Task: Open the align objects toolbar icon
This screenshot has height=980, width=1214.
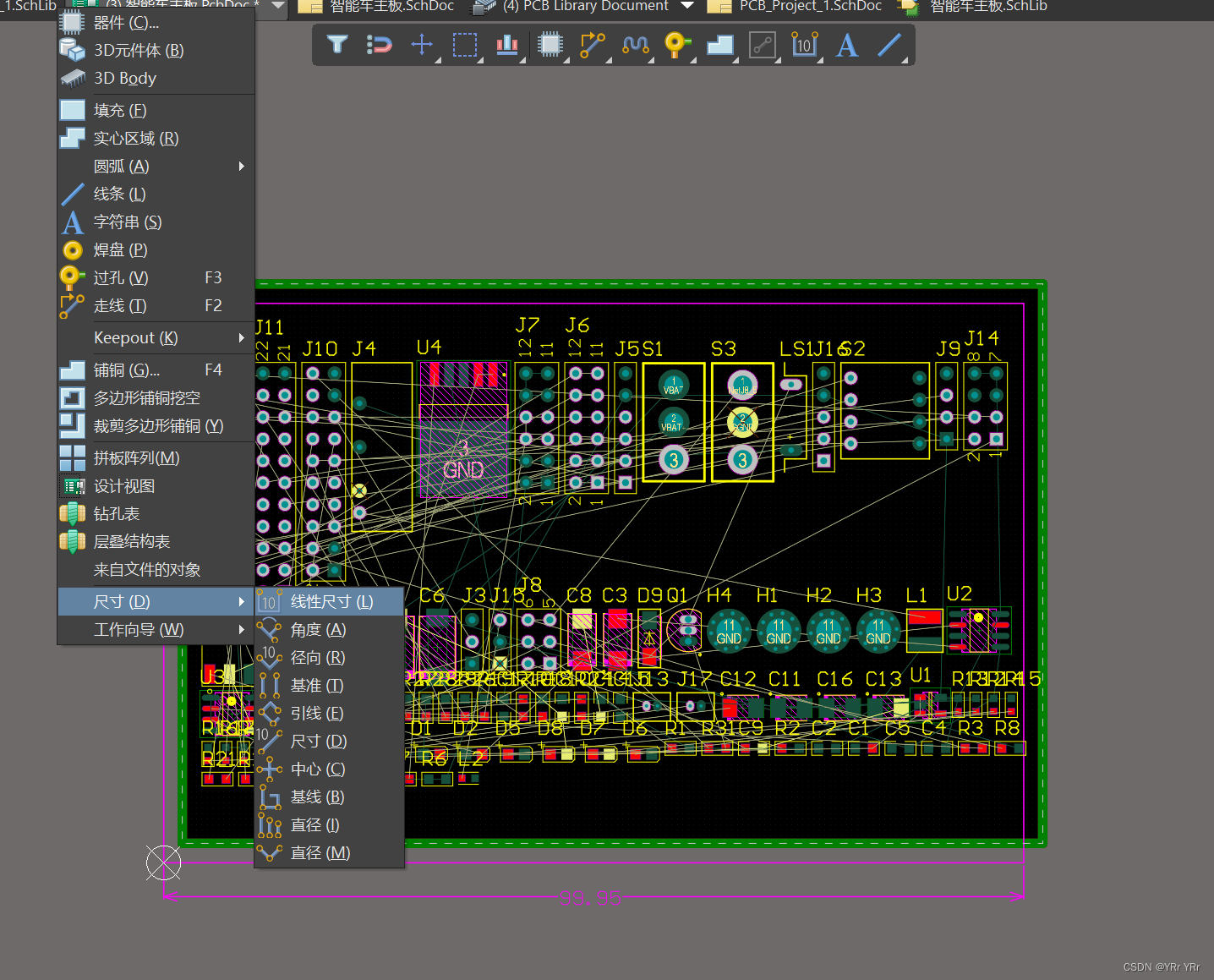Action: coord(507,44)
